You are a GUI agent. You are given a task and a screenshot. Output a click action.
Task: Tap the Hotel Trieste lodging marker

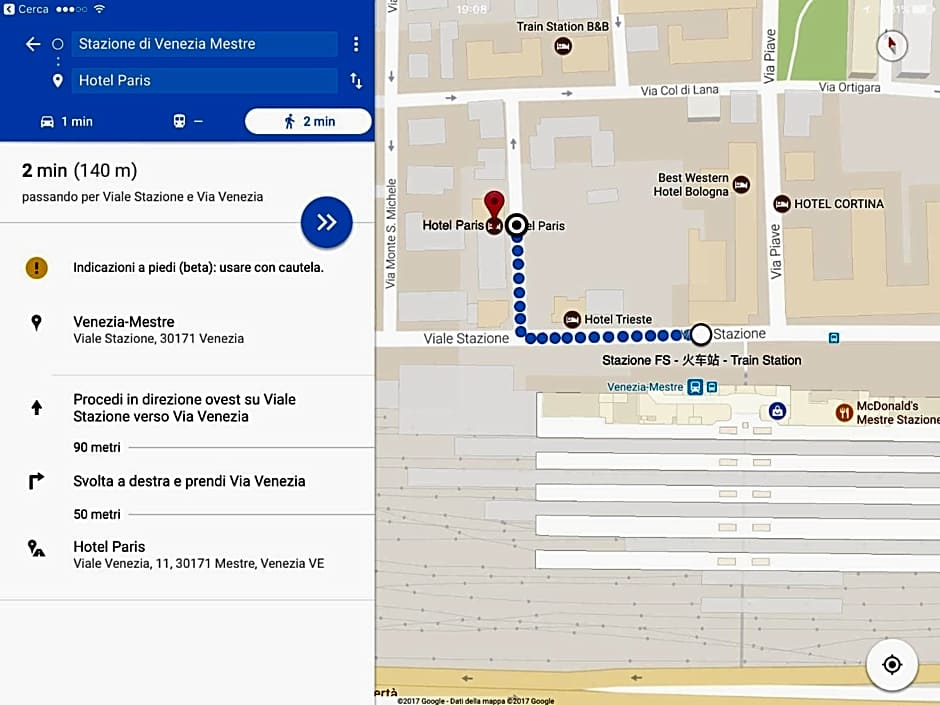[572, 320]
